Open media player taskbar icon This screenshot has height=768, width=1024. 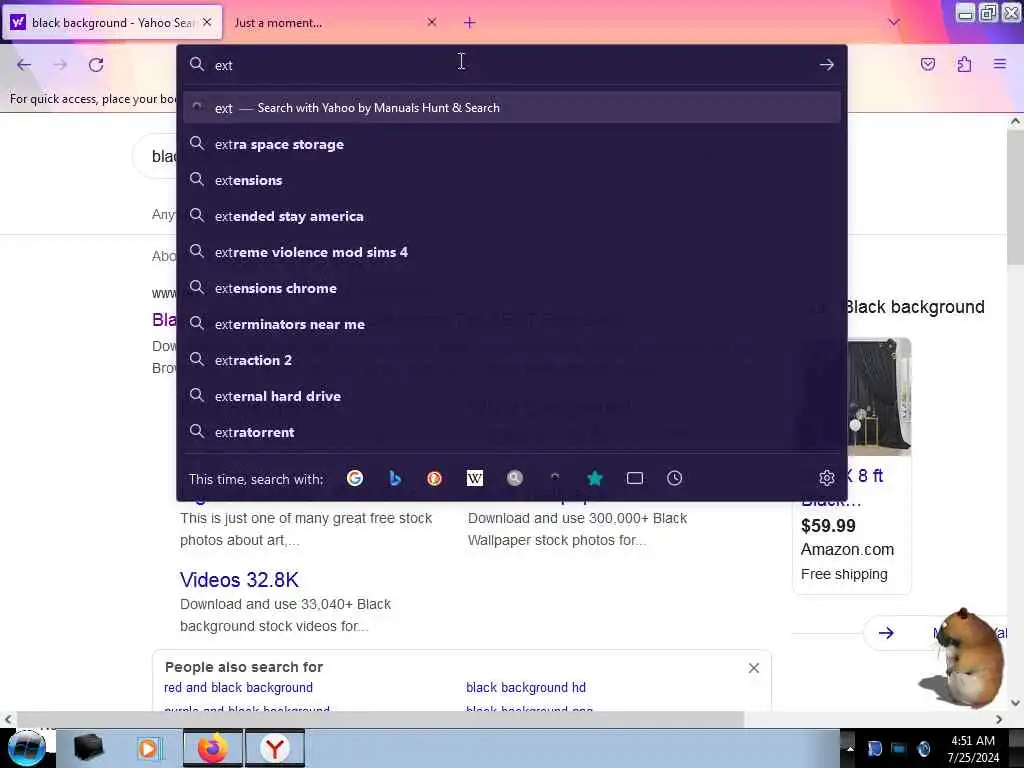coord(149,748)
